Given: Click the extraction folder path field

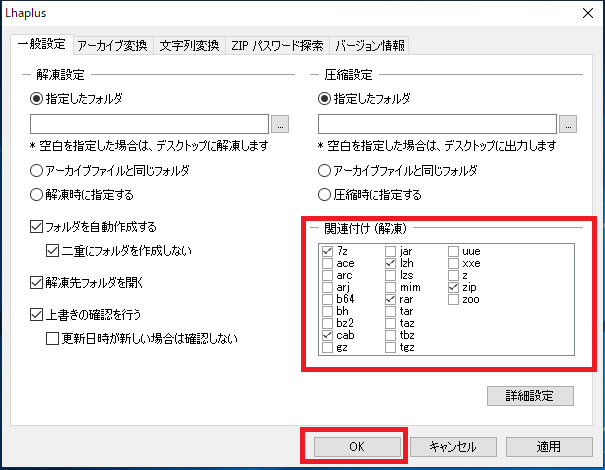Looking at the screenshot, I should (x=149, y=124).
